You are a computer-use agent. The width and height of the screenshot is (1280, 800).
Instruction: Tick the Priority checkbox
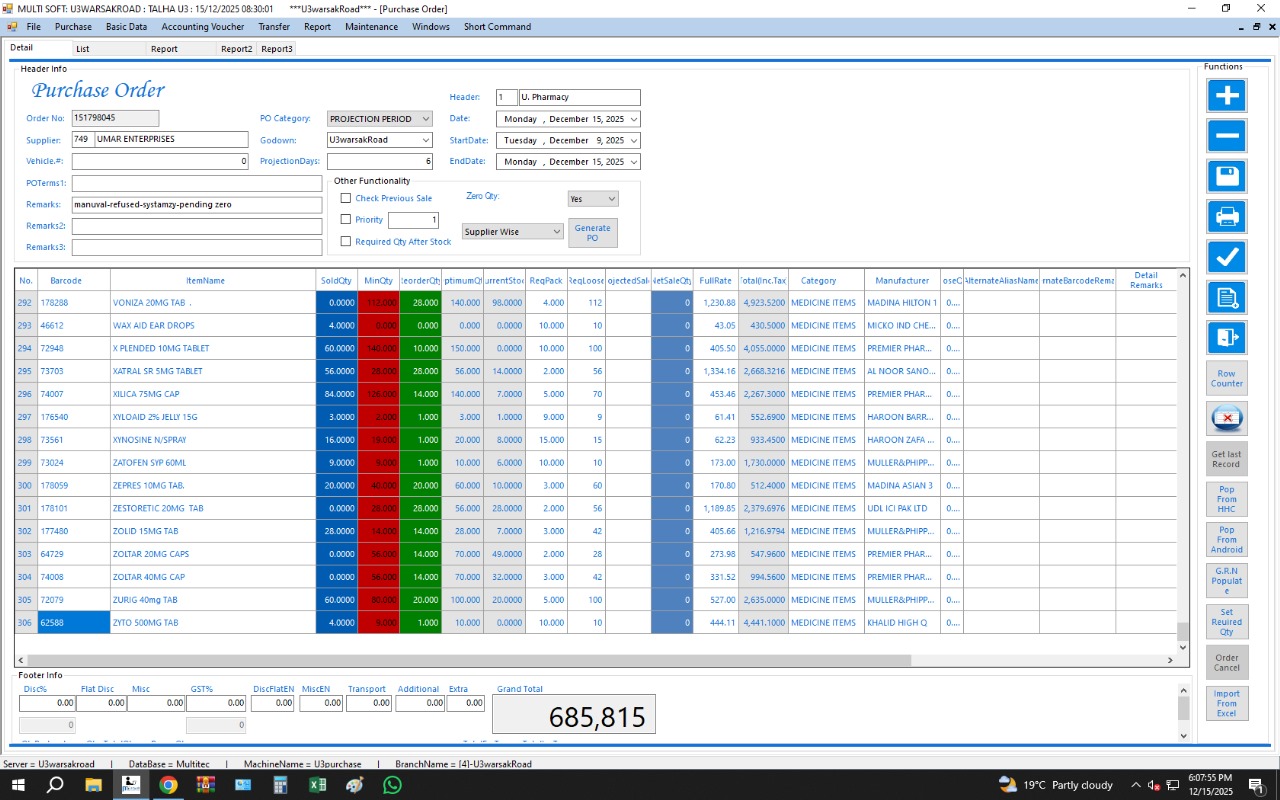click(346, 220)
